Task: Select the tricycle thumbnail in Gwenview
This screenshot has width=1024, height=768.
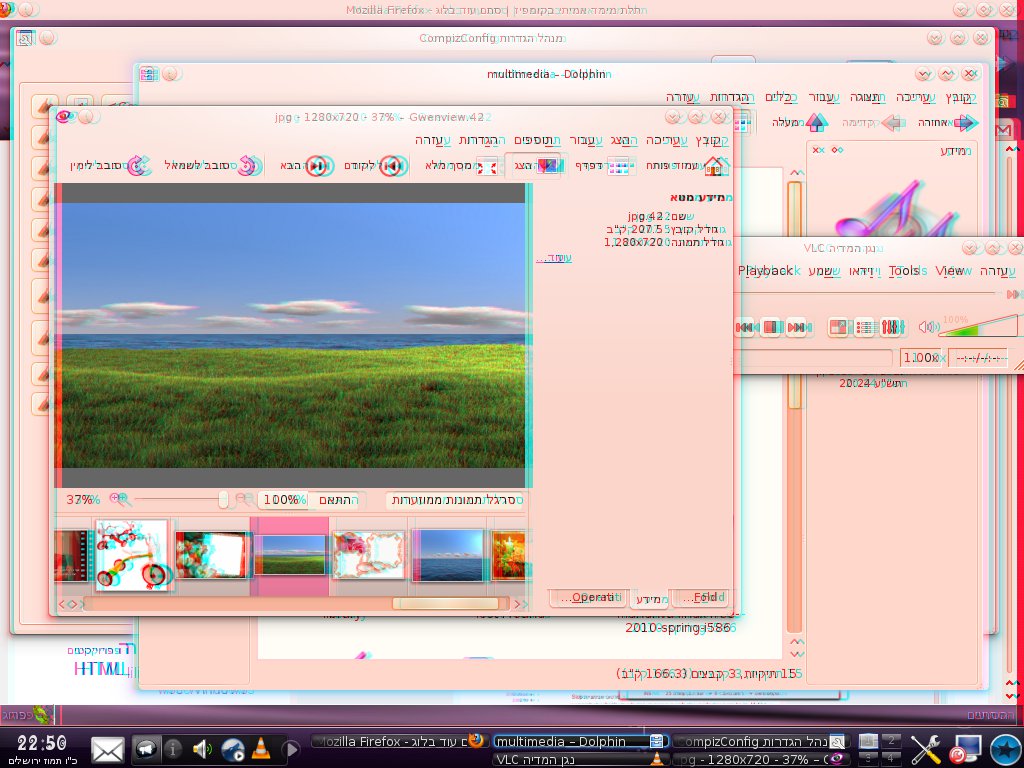Action: coord(133,555)
